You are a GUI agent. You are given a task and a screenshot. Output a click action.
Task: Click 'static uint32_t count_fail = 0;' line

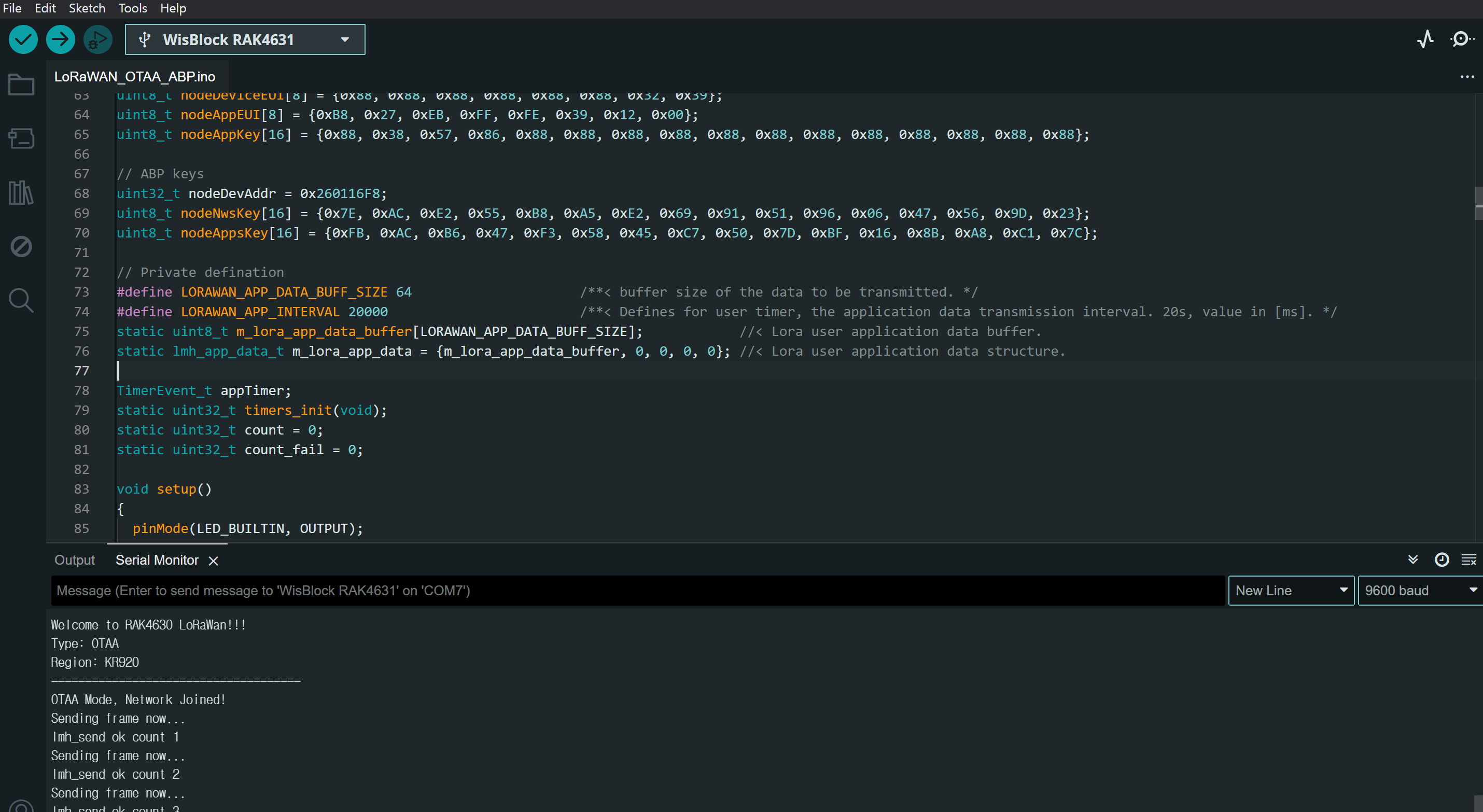coord(240,450)
